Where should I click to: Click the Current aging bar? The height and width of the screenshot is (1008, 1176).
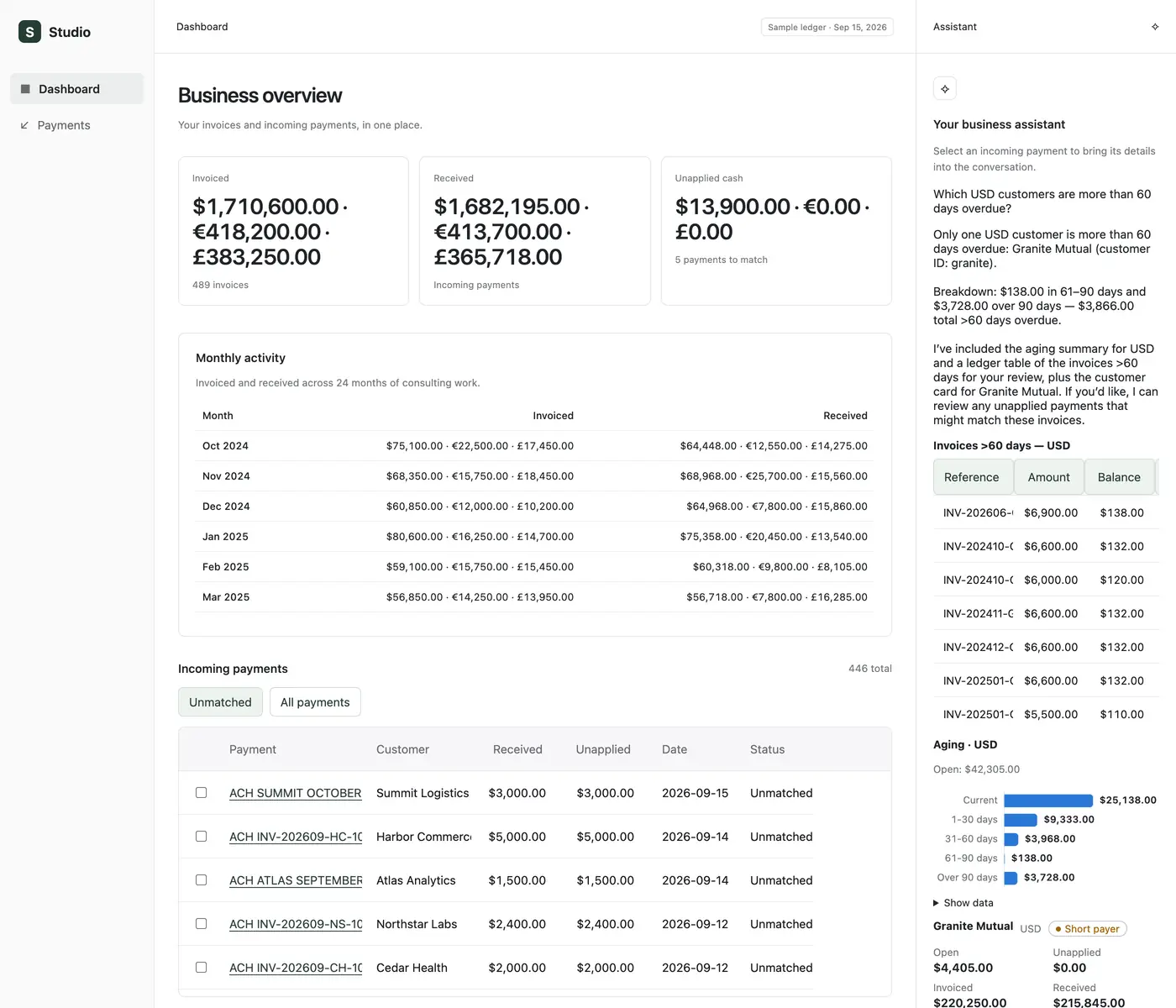tap(1048, 801)
